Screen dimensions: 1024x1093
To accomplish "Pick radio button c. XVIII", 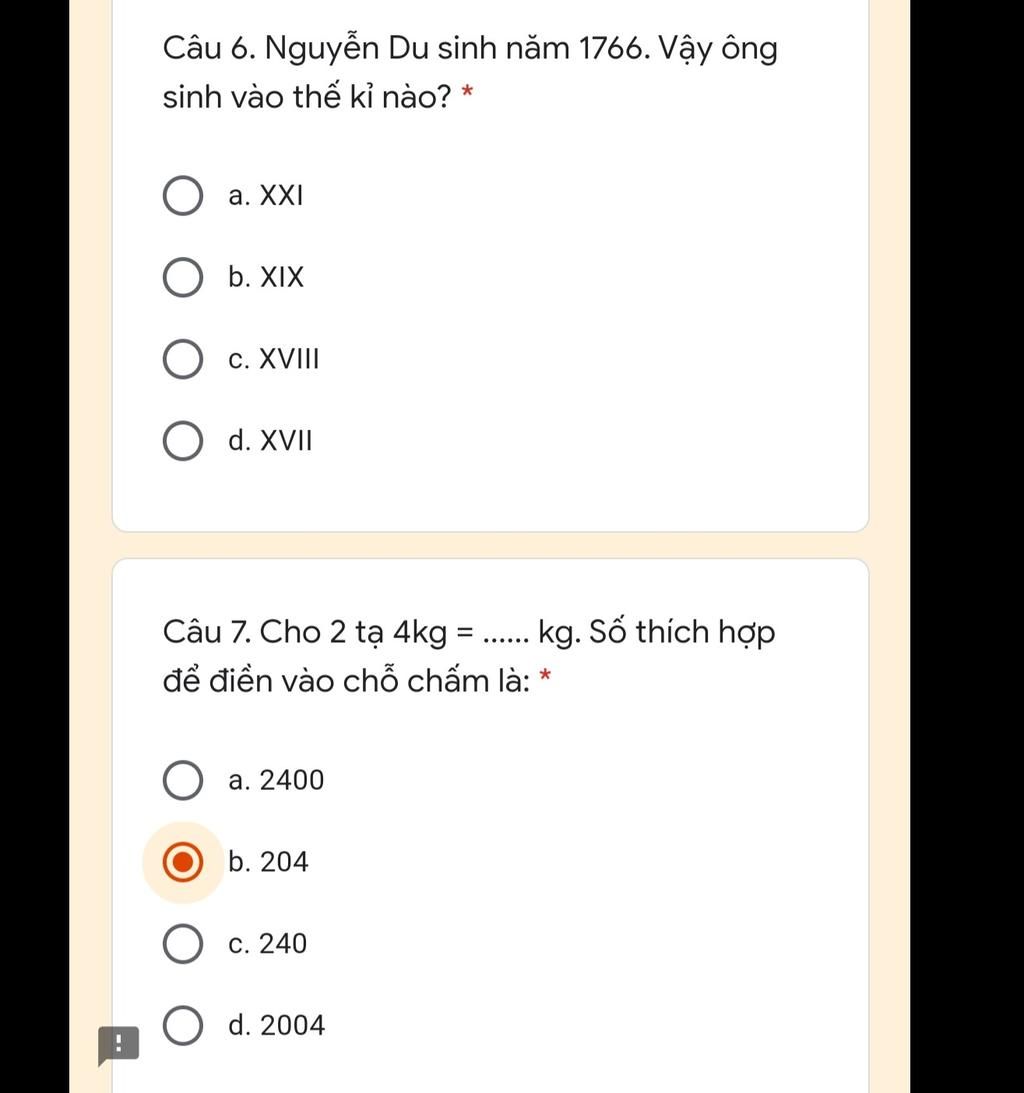I will coord(183,359).
